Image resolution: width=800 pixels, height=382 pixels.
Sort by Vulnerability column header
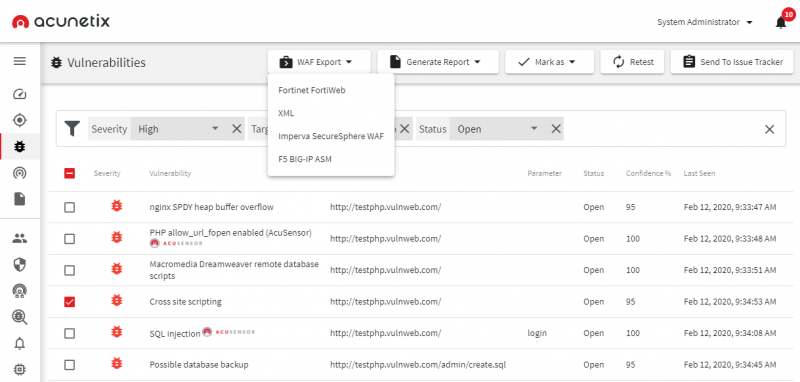(170, 173)
